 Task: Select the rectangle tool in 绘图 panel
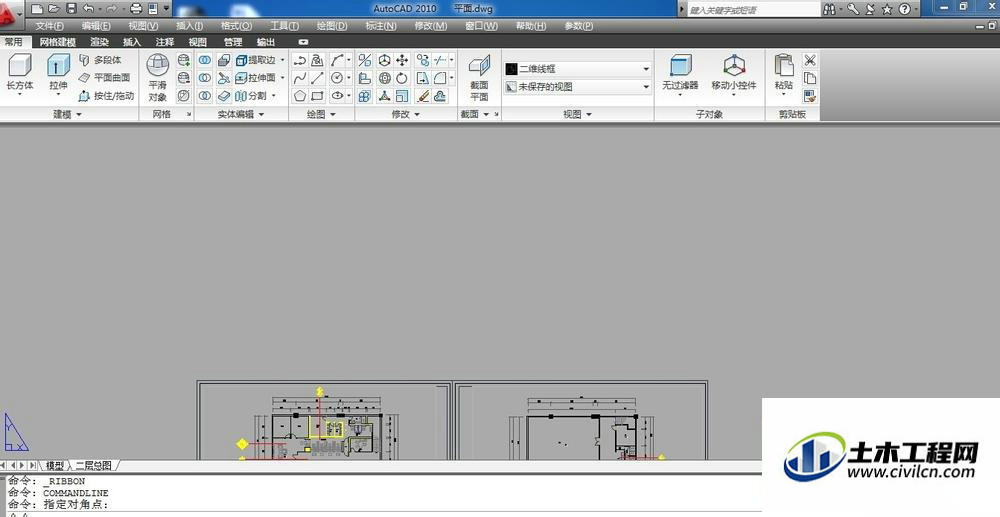coord(318,96)
